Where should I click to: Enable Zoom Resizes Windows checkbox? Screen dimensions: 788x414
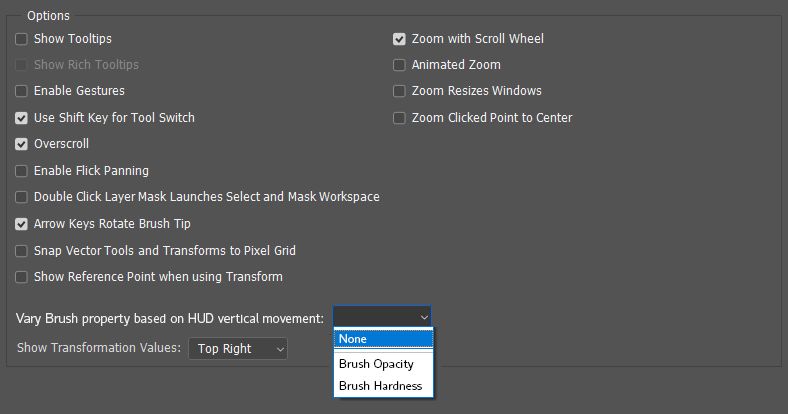click(399, 91)
